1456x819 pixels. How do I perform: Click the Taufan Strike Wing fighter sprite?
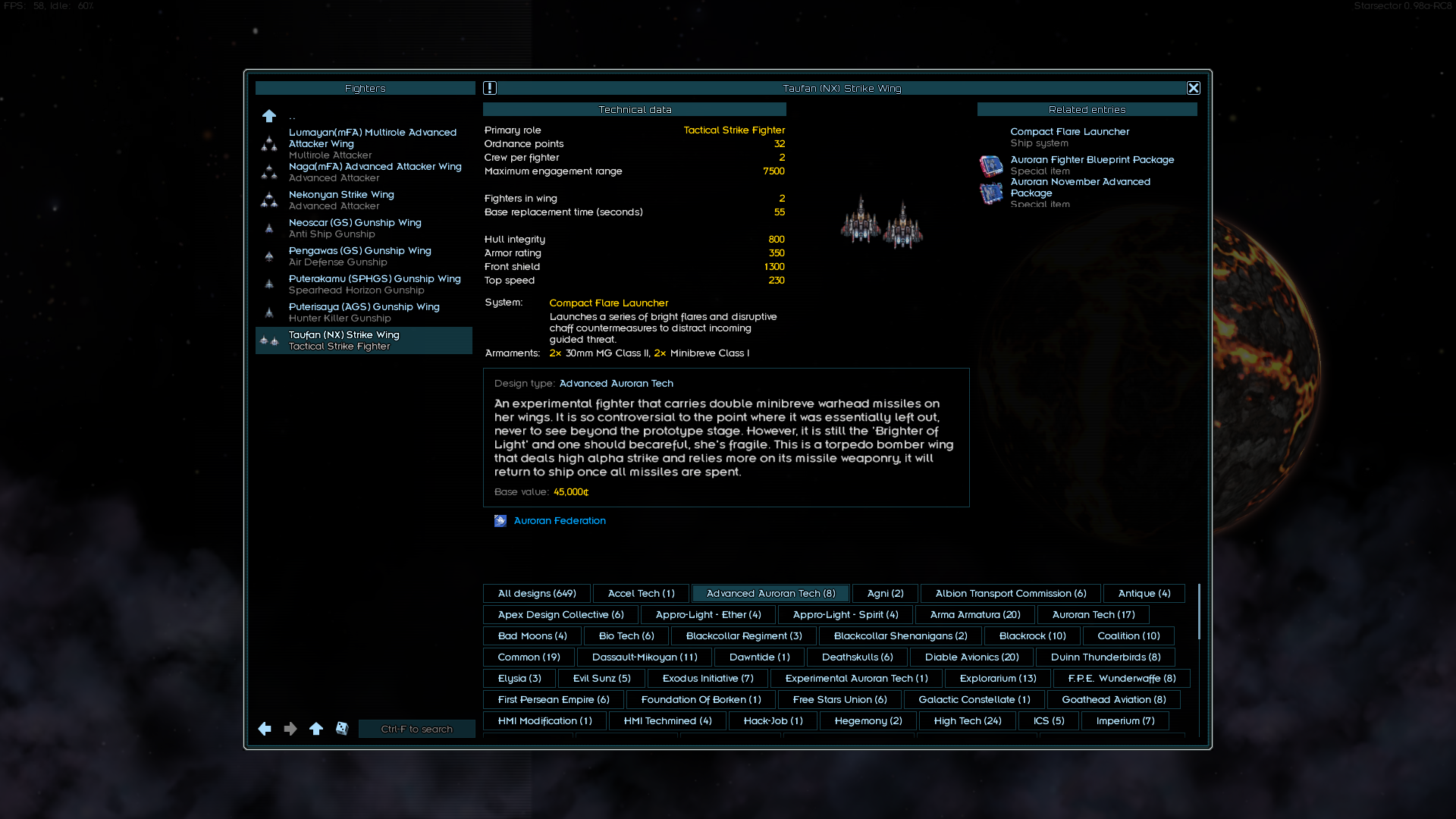(x=881, y=223)
